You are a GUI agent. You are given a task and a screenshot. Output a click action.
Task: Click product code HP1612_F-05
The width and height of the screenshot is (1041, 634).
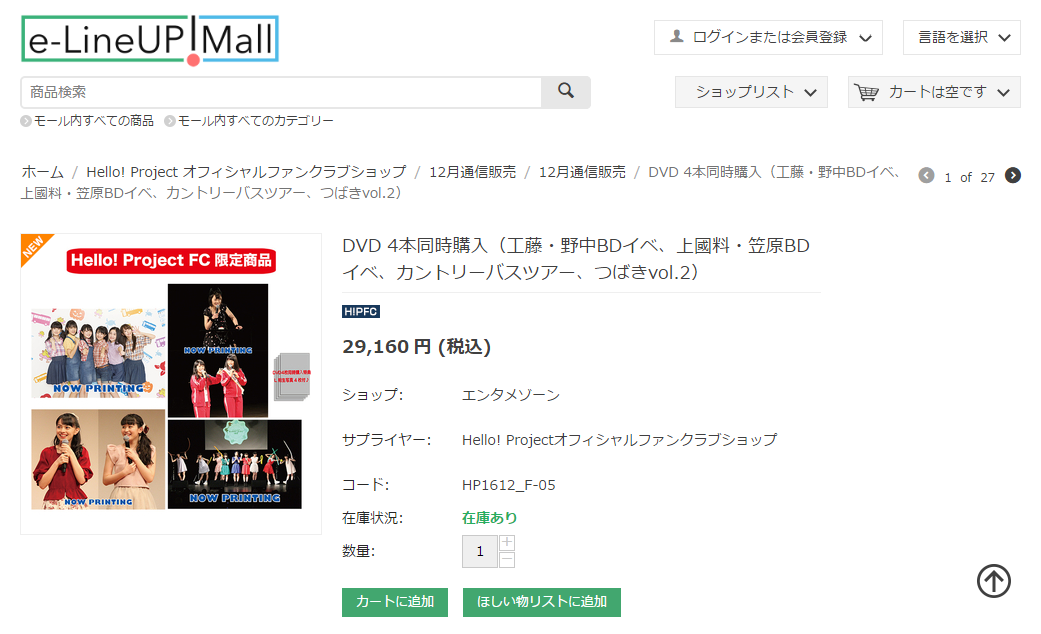[509, 485]
